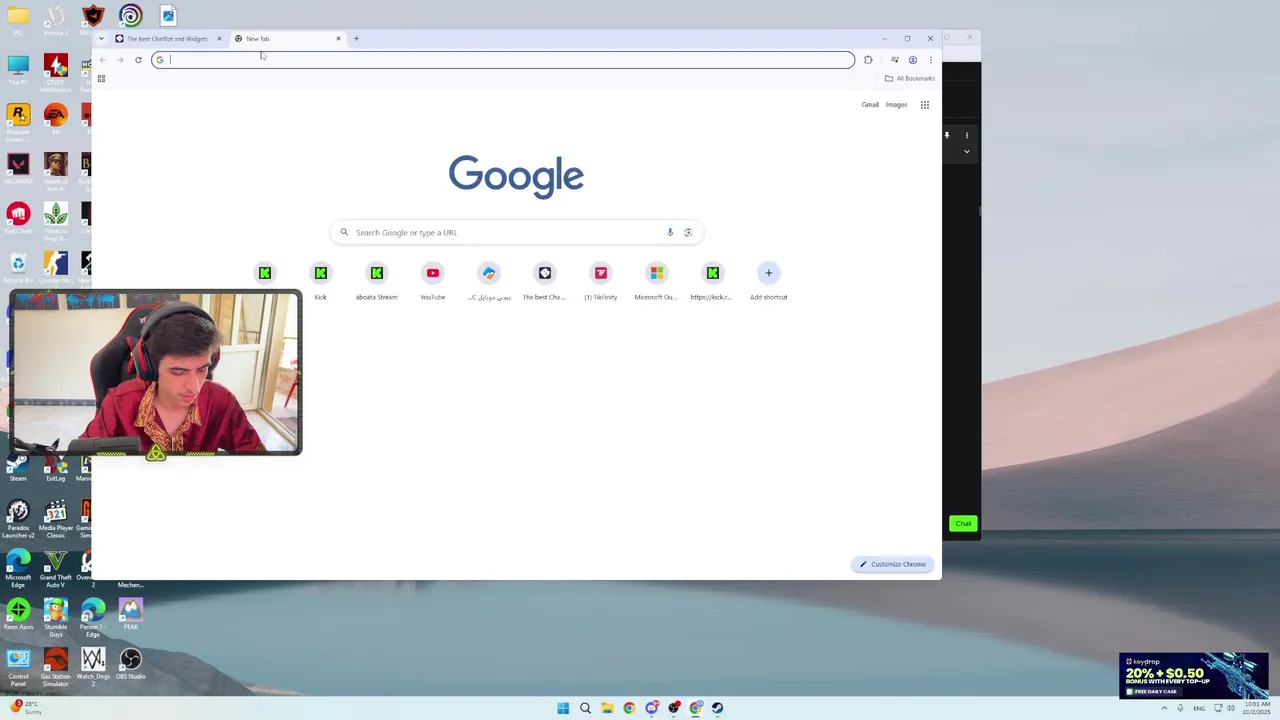Open the This PC desktop icon
The image size is (1280, 720).
(x=18, y=70)
